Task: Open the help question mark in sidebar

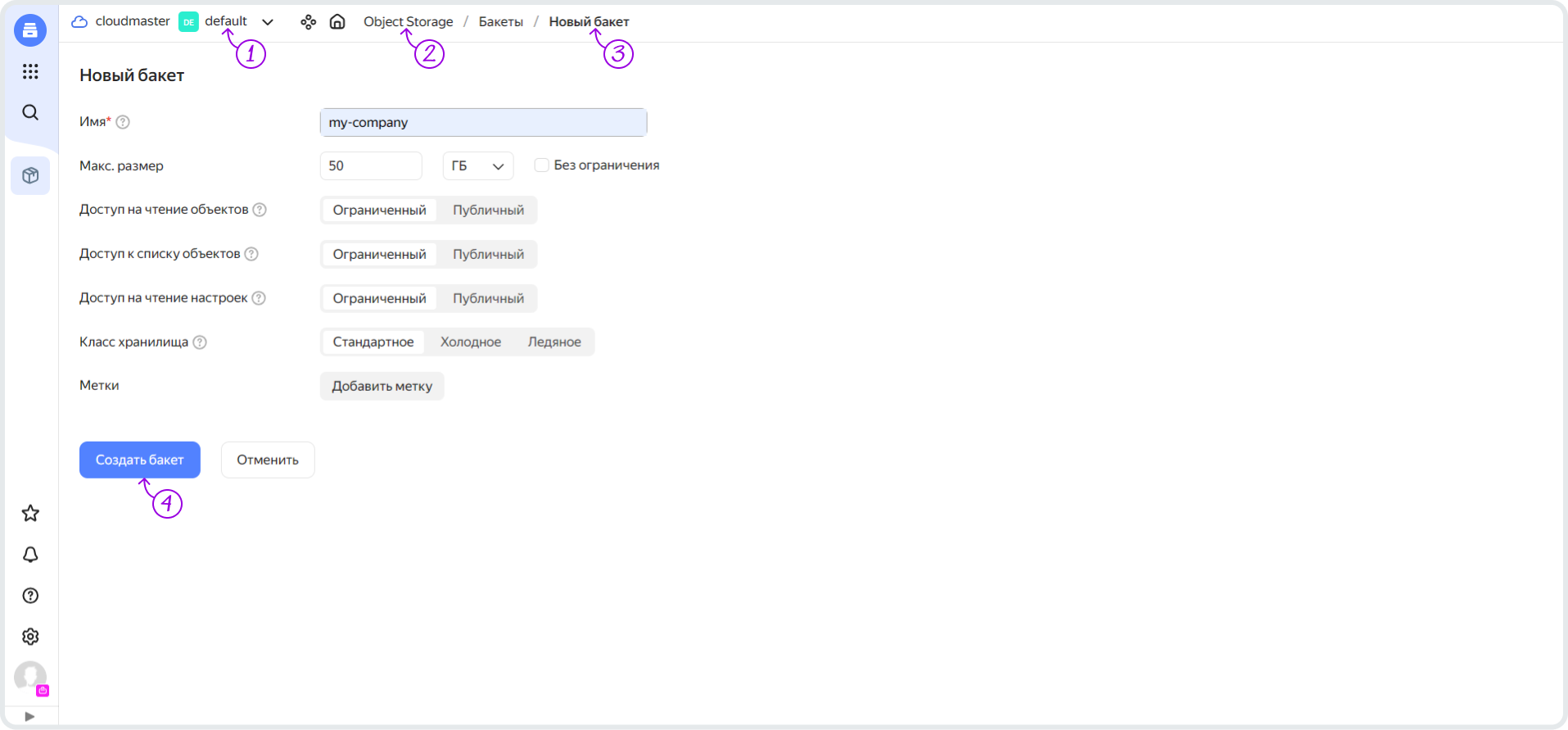Action: click(x=30, y=596)
